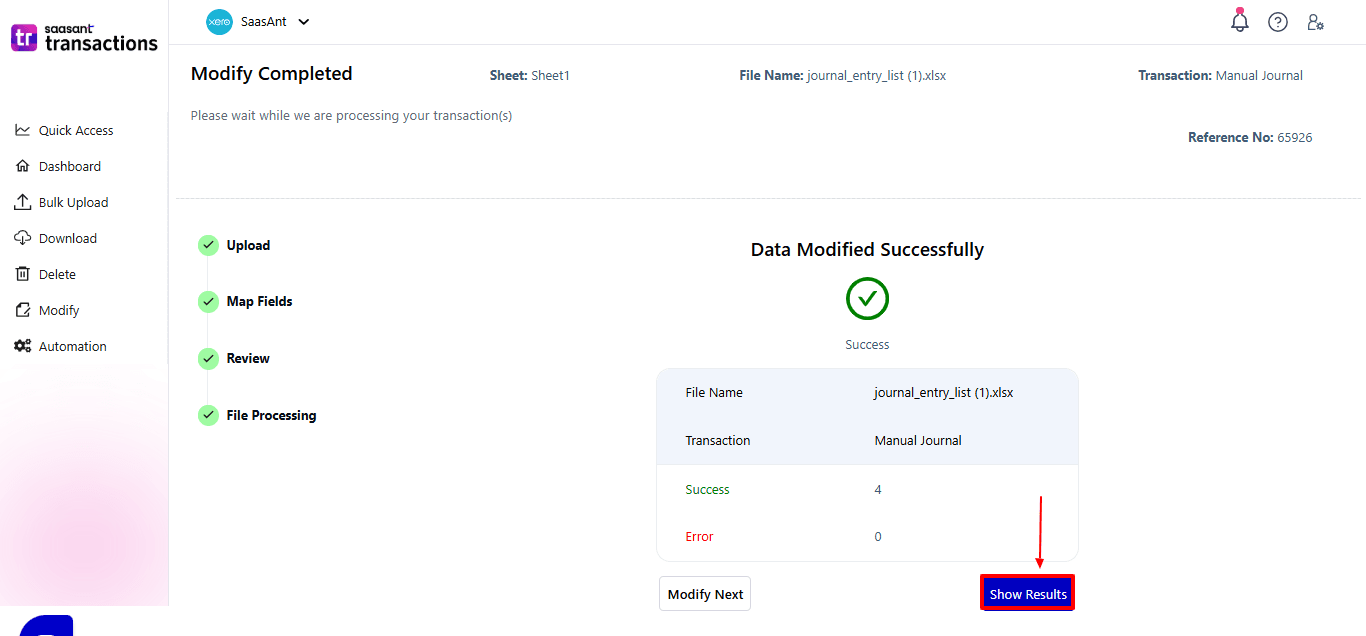Select the Map Fields step
The height and width of the screenshot is (636, 1366).
coord(259,301)
